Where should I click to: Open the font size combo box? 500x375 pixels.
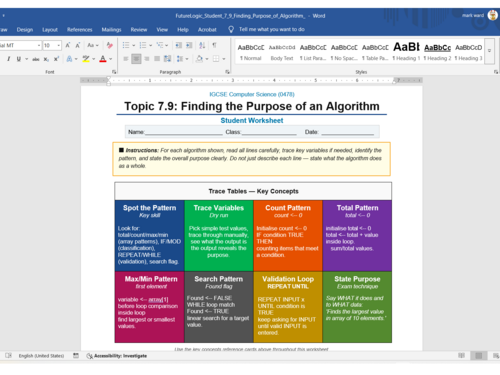tap(52, 45)
